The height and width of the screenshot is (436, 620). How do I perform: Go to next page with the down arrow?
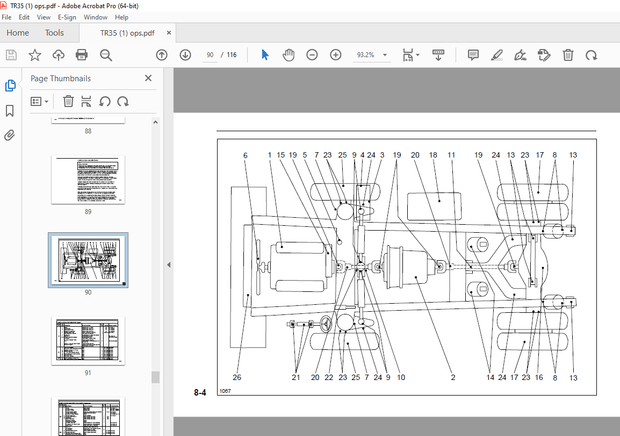click(x=185, y=55)
